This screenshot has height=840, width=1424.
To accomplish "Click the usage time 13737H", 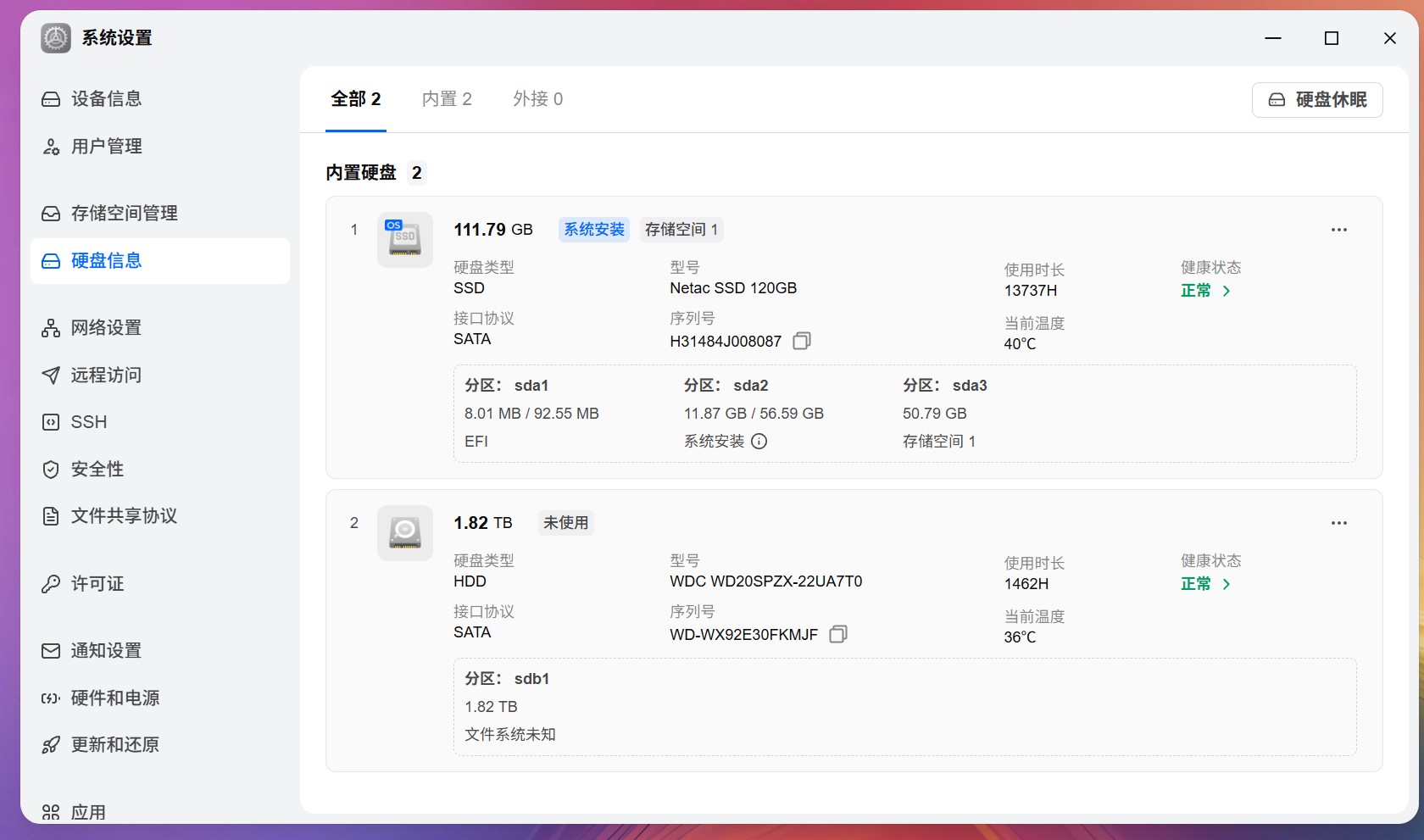I will [x=1031, y=291].
